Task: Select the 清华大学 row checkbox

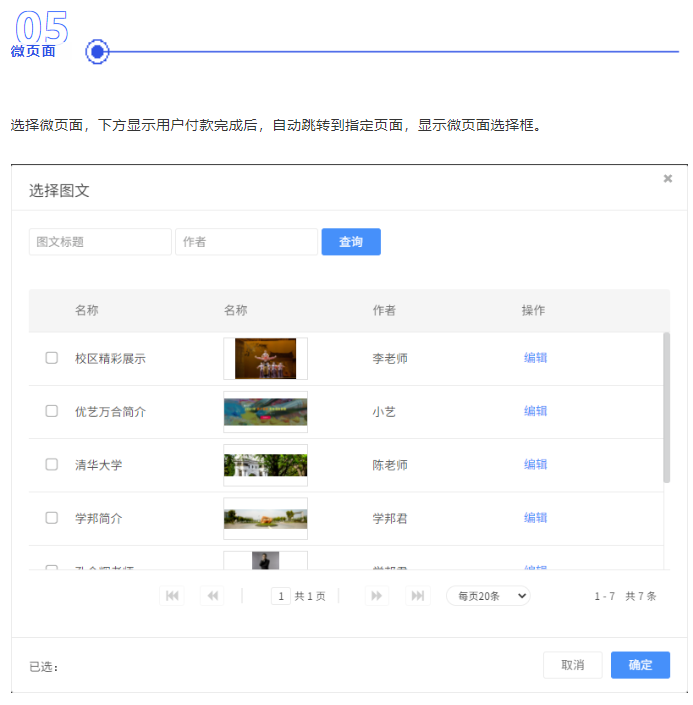Action: 52,465
